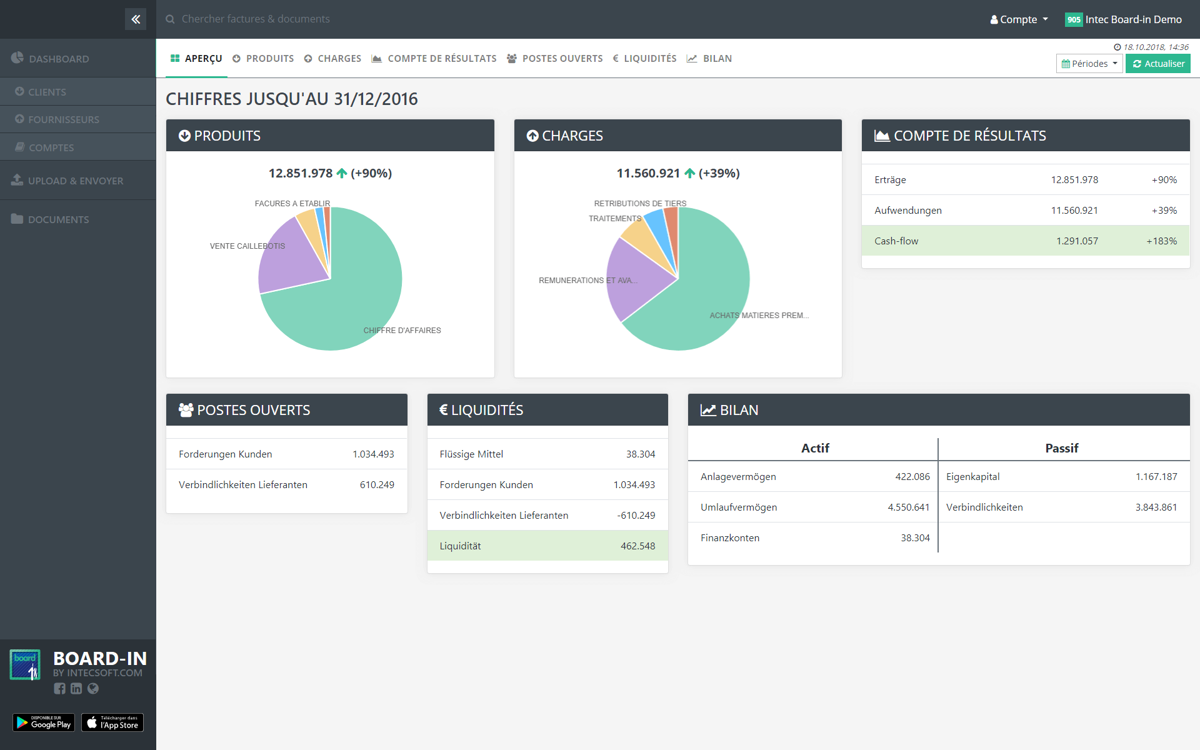Click the Google Play store badge
Image resolution: width=1200 pixels, height=750 pixels.
[x=44, y=722]
